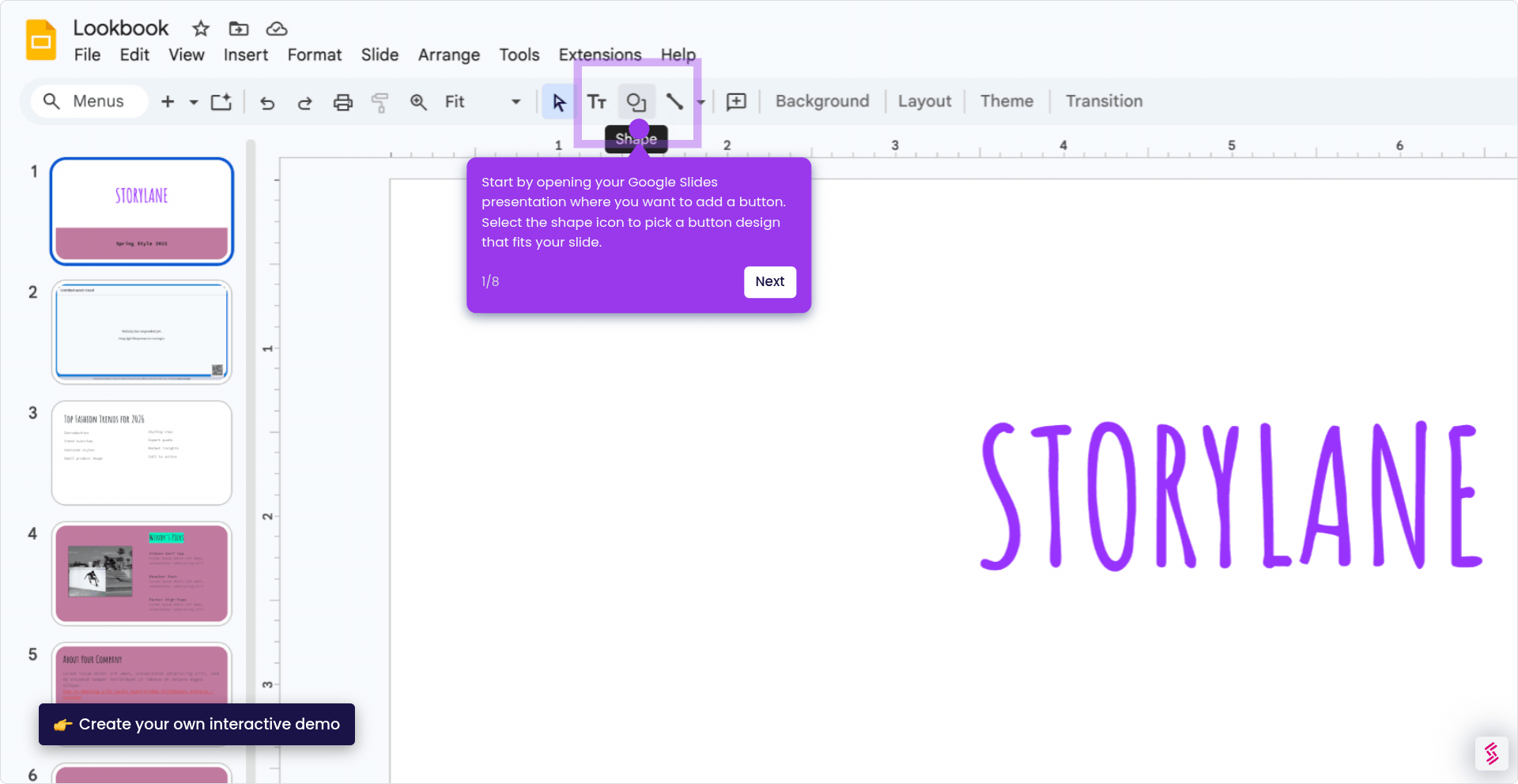This screenshot has height=784, width=1518.
Task: Open the Tools menu
Action: (519, 55)
